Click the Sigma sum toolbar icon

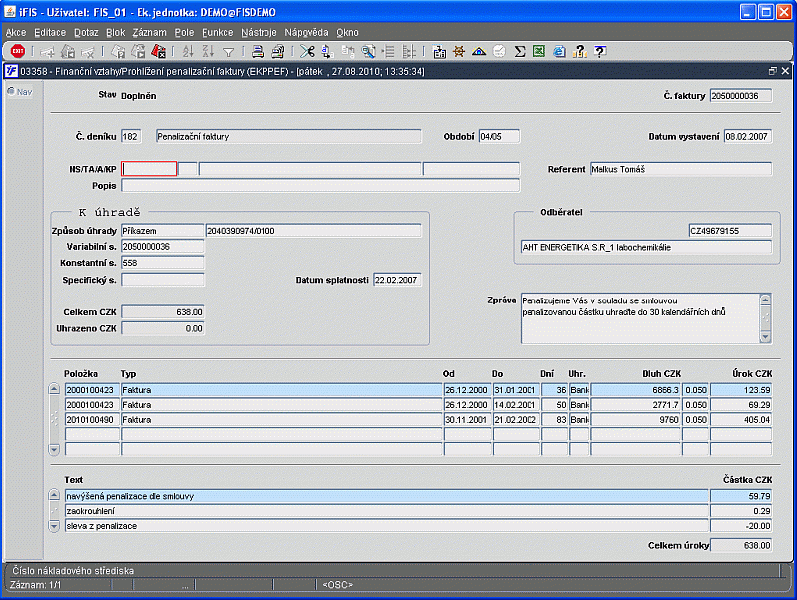[520, 51]
